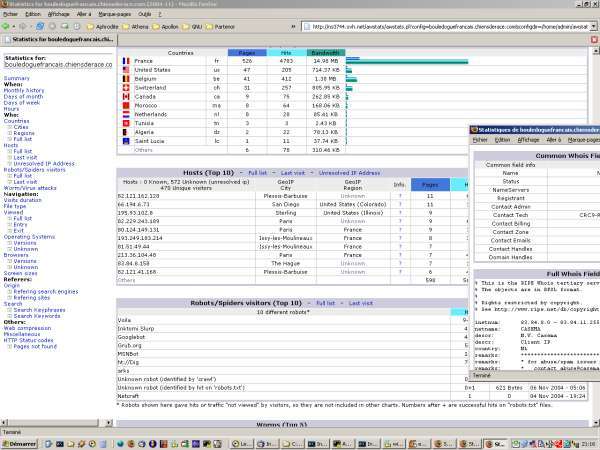
Task: Click the Démarrer start button
Action: (19, 444)
